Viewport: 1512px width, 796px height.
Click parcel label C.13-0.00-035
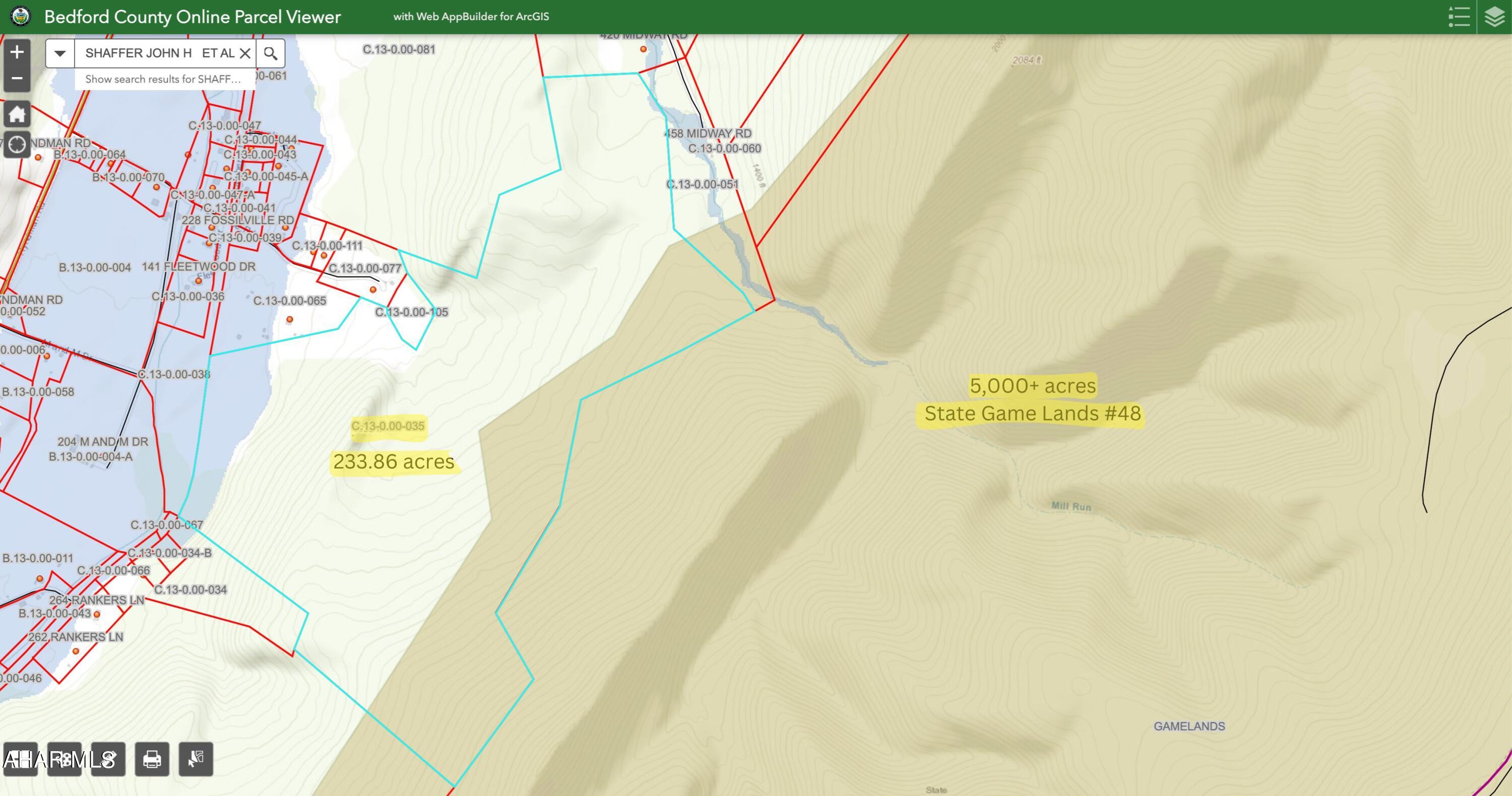point(388,426)
